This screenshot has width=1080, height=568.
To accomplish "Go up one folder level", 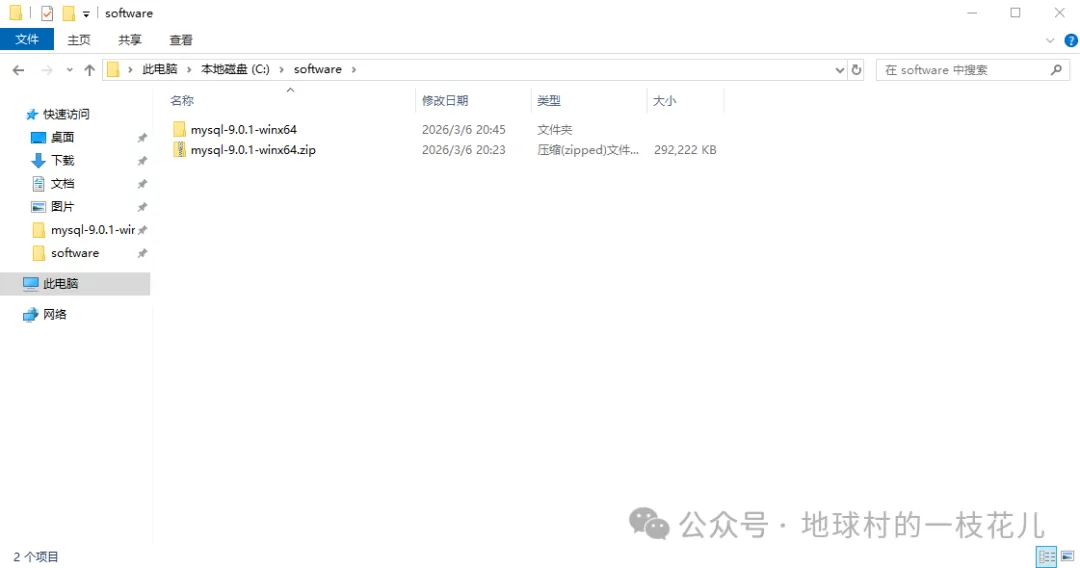I will [90, 70].
